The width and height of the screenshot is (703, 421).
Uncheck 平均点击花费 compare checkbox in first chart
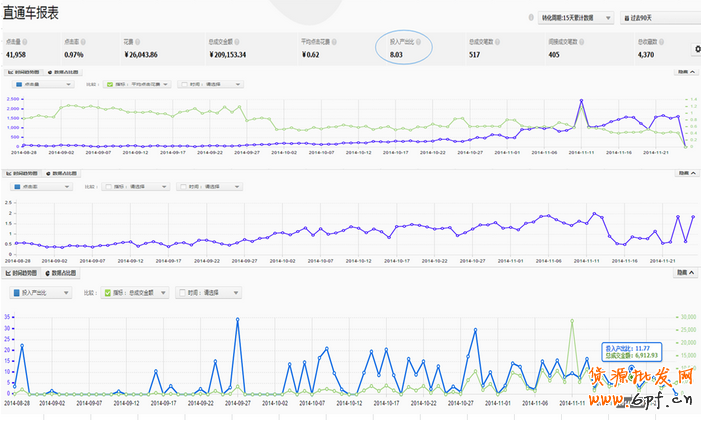click(x=110, y=85)
